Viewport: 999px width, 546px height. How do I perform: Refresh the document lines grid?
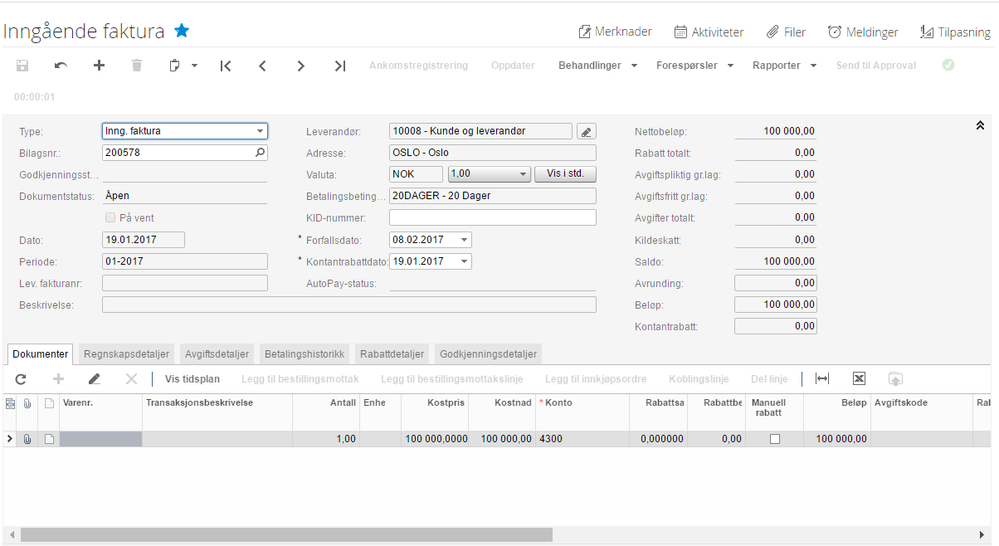(x=20, y=379)
